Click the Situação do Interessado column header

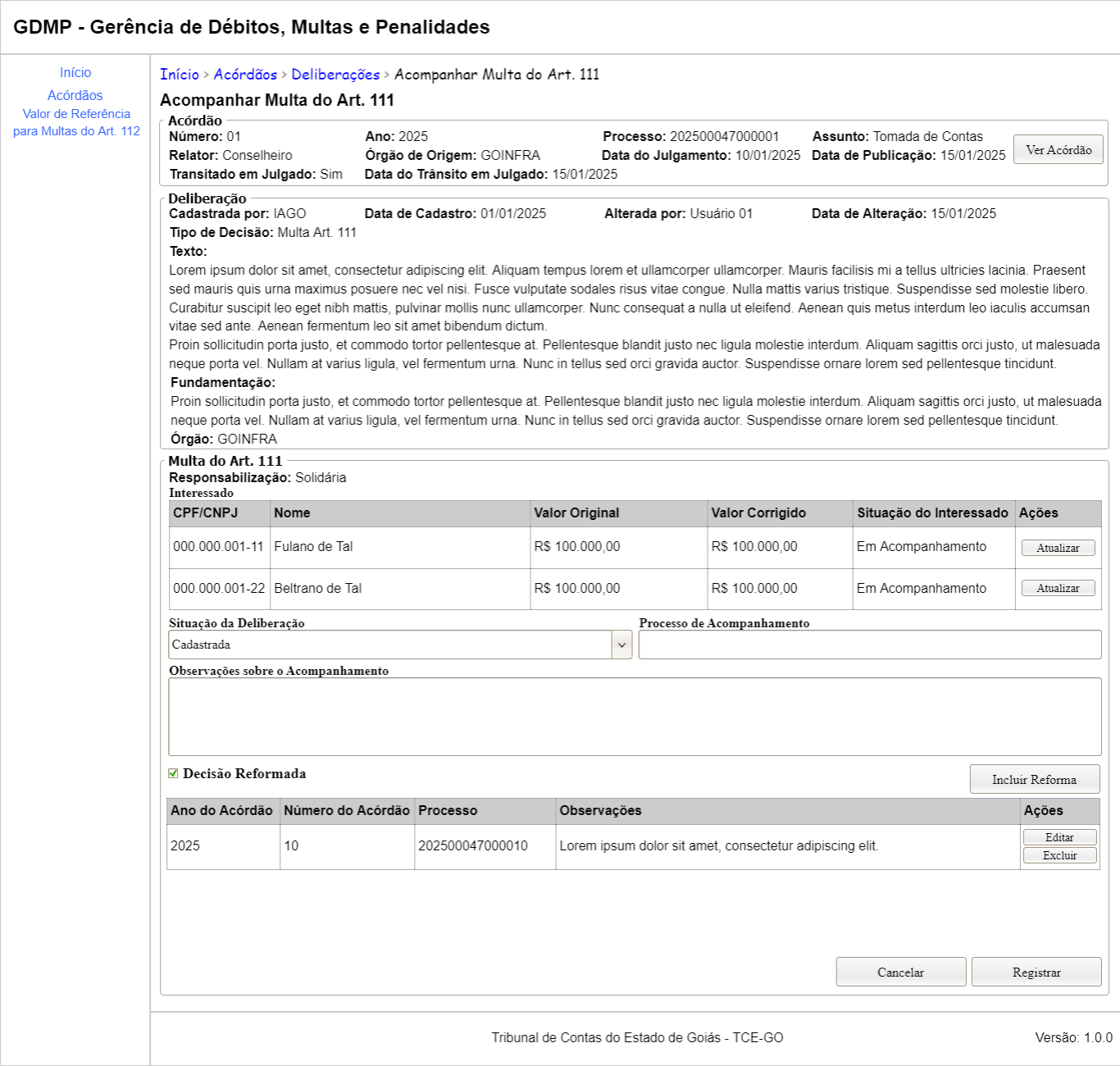[932, 512]
